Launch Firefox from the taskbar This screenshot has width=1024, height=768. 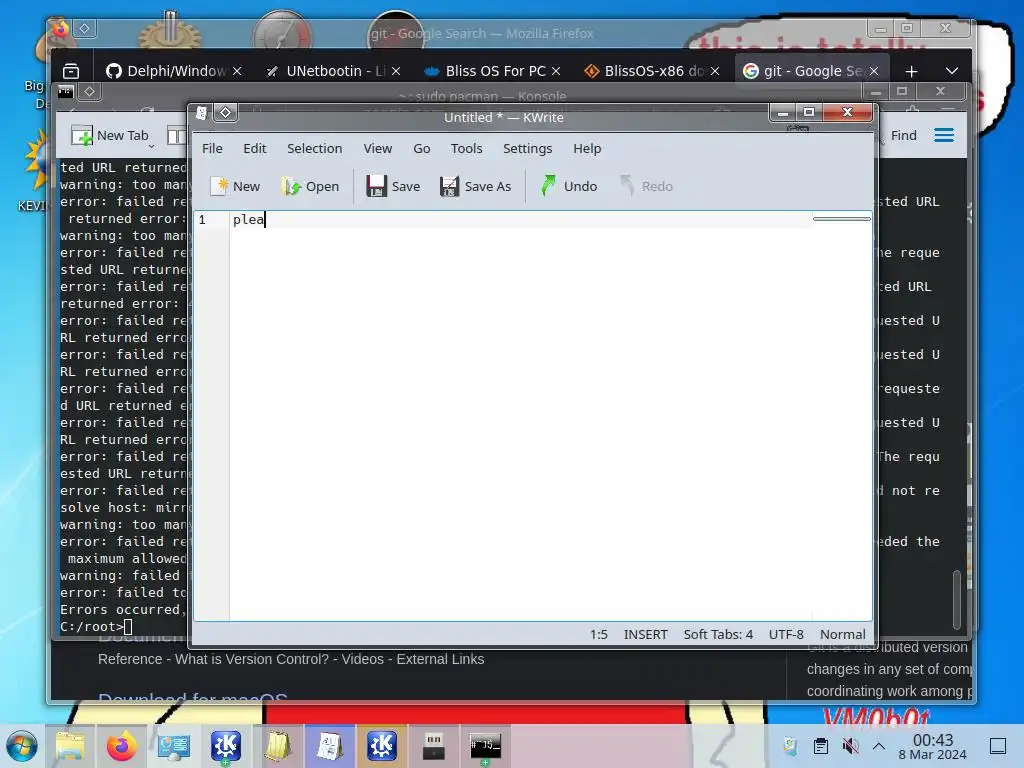point(121,746)
